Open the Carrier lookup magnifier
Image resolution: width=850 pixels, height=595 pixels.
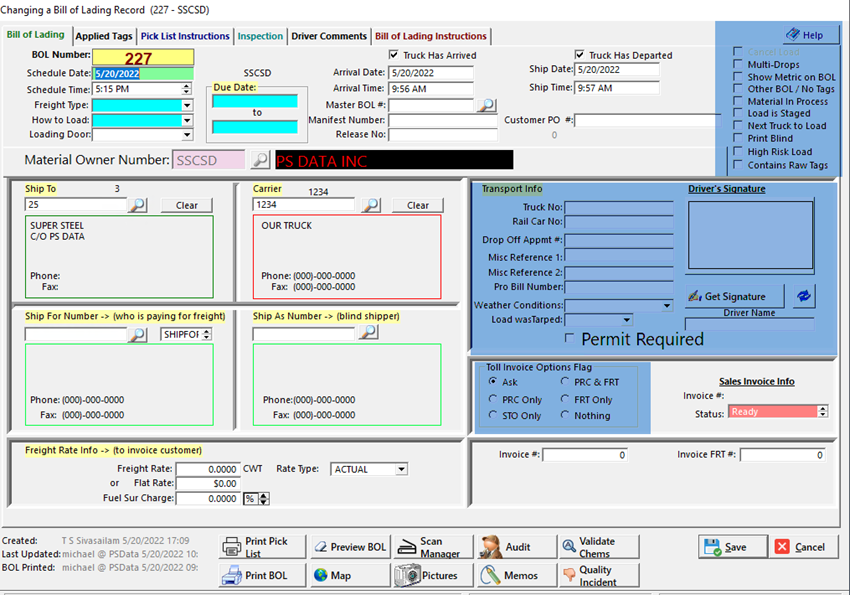pyautogui.click(x=370, y=205)
